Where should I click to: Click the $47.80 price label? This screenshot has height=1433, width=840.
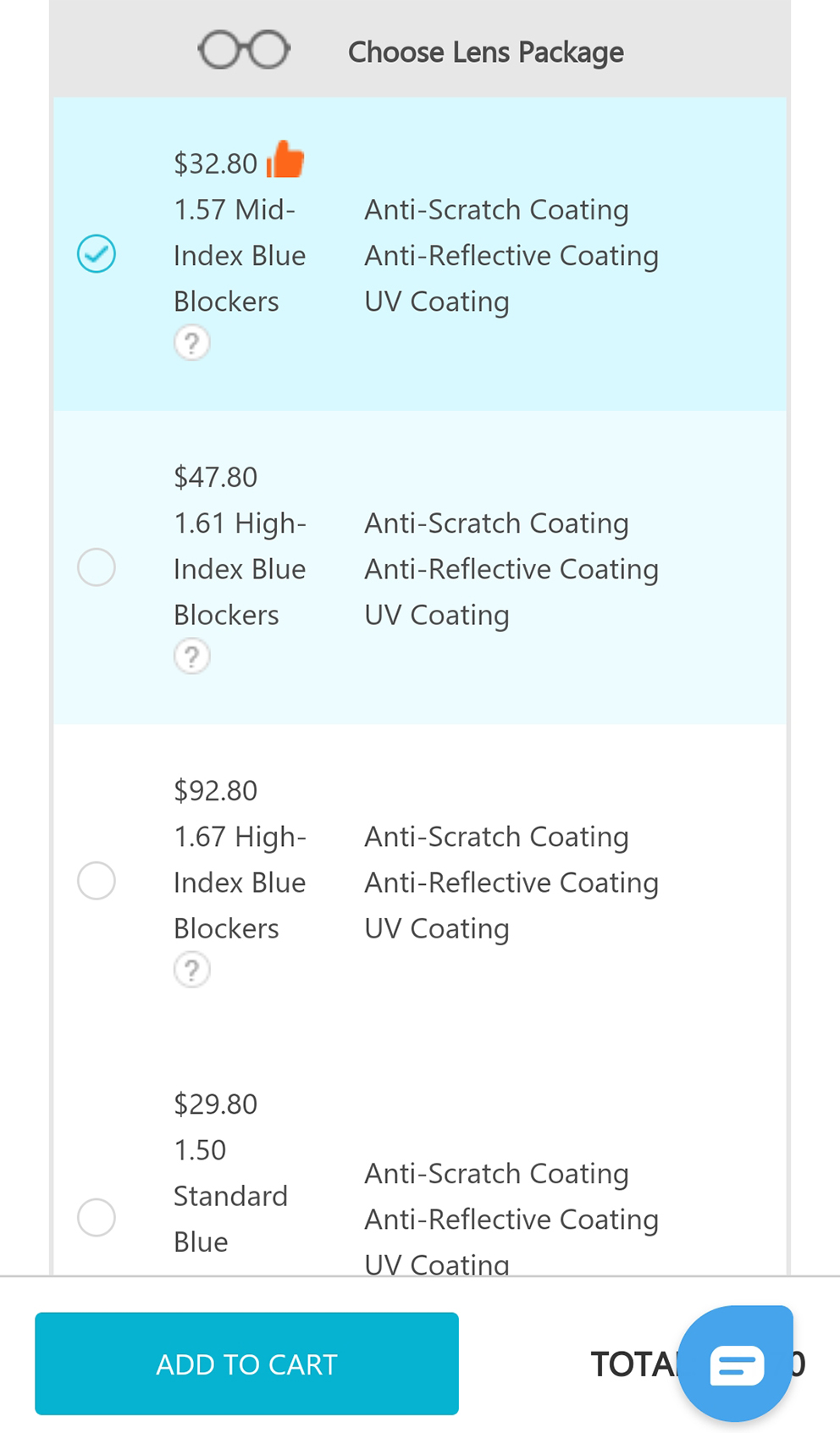(x=215, y=477)
